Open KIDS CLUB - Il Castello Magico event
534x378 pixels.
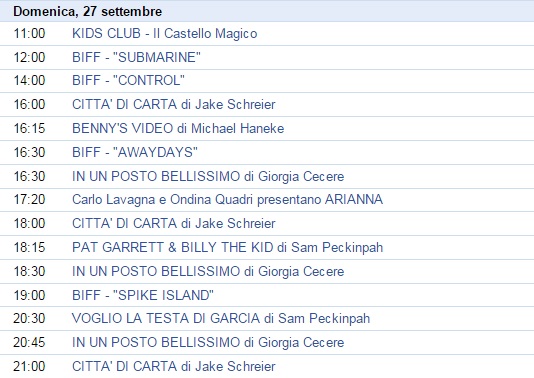click(164, 33)
